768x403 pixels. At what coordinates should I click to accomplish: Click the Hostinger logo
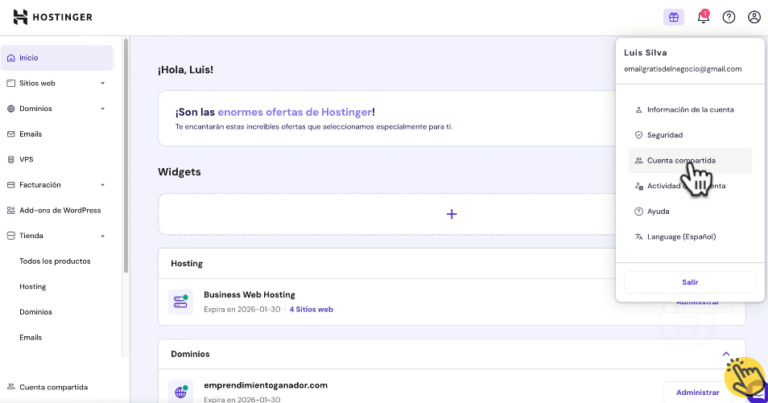coord(54,17)
